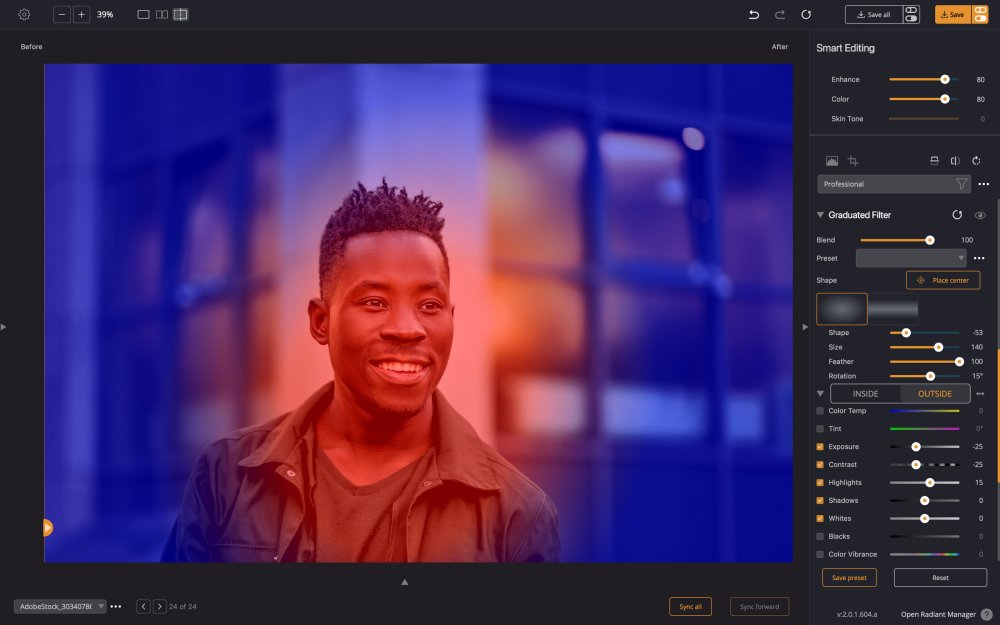
Task: Open the settings gear icon
Action: [23, 14]
